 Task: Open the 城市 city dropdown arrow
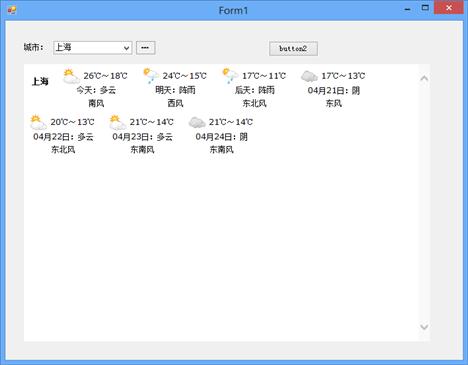tap(127, 48)
